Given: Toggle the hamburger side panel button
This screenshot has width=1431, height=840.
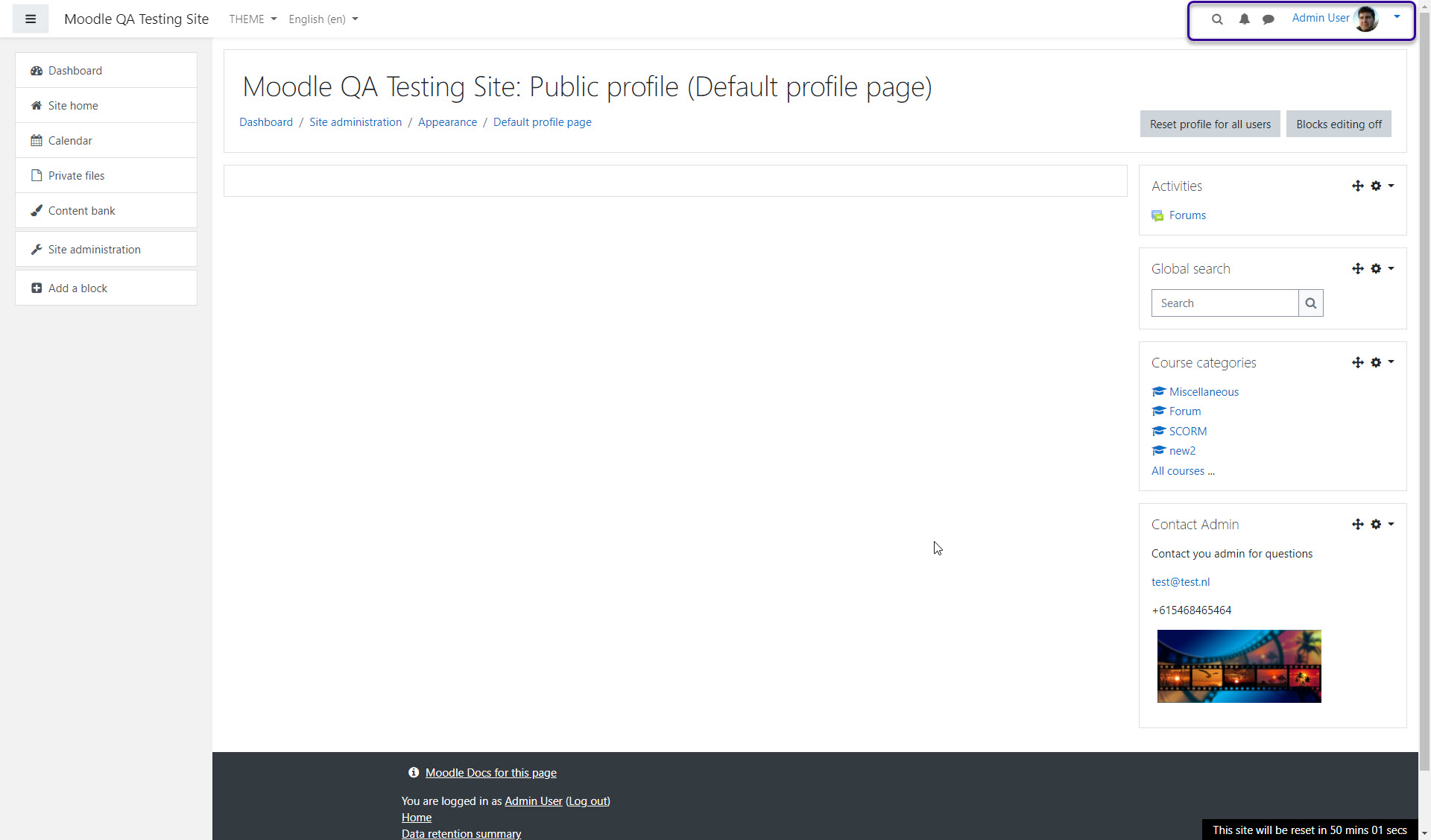Looking at the screenshot, I should [31, 19].
